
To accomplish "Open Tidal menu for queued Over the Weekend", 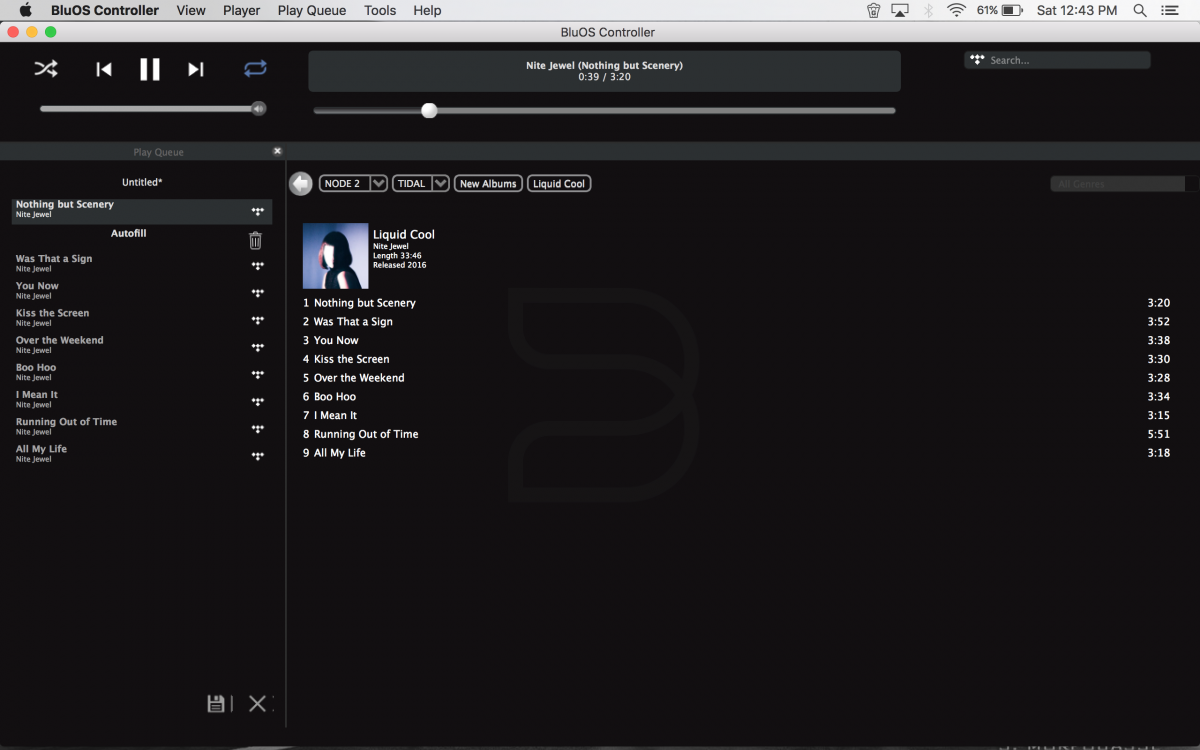I will pos(258,347).
